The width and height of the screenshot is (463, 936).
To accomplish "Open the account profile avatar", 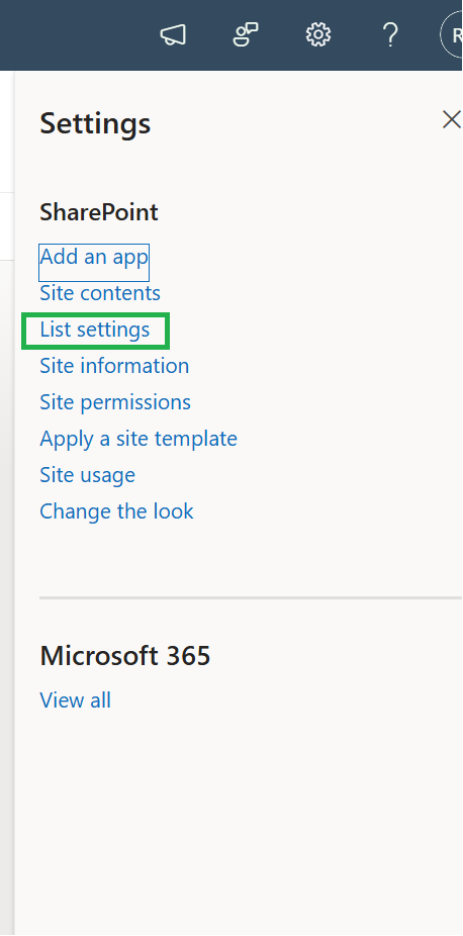I will click(452, 36).
